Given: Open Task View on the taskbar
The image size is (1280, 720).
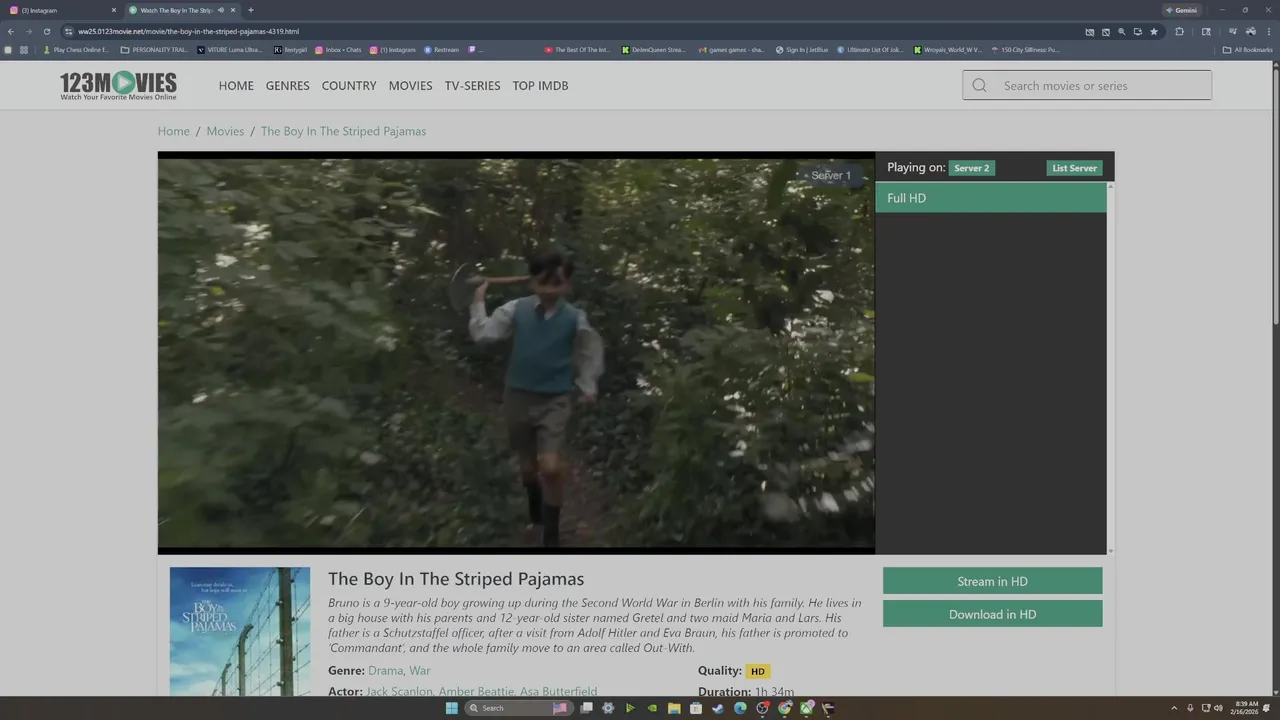Looking at the screenshot, I should point(587,708).
